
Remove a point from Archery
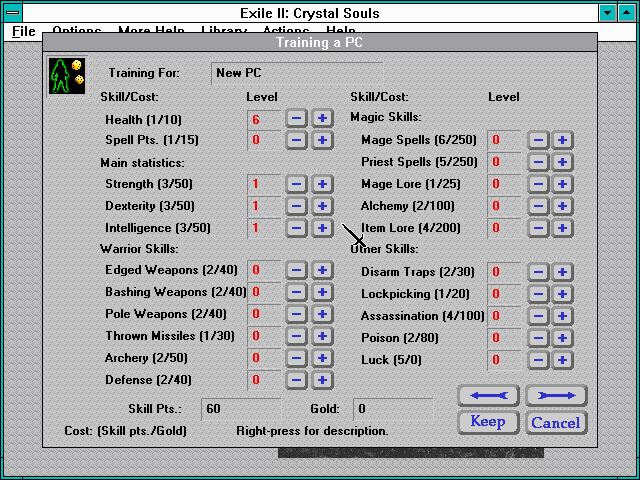pyautogui.click(x=296, y=358)
